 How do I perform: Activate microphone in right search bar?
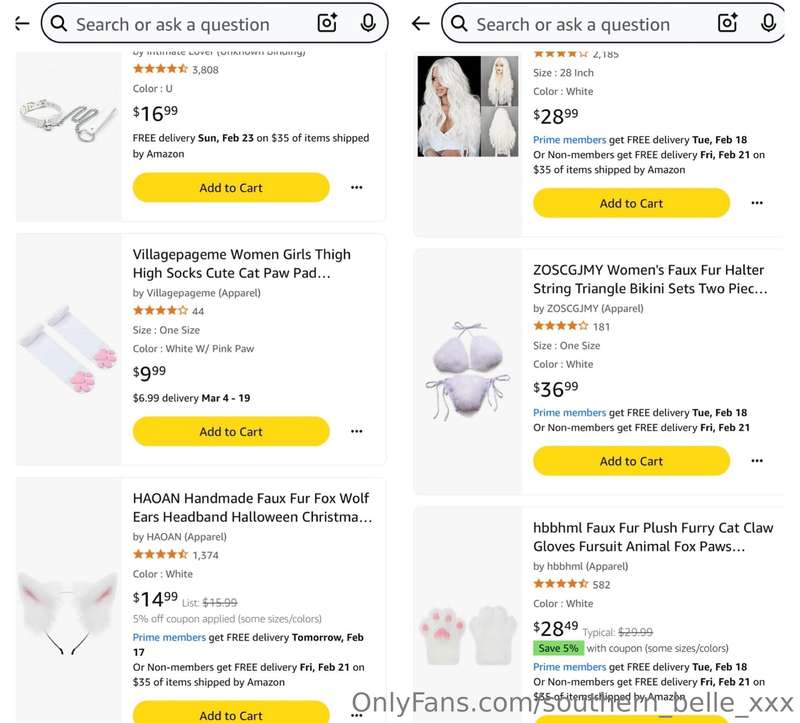pyautogui.click(x=768, y=23)
